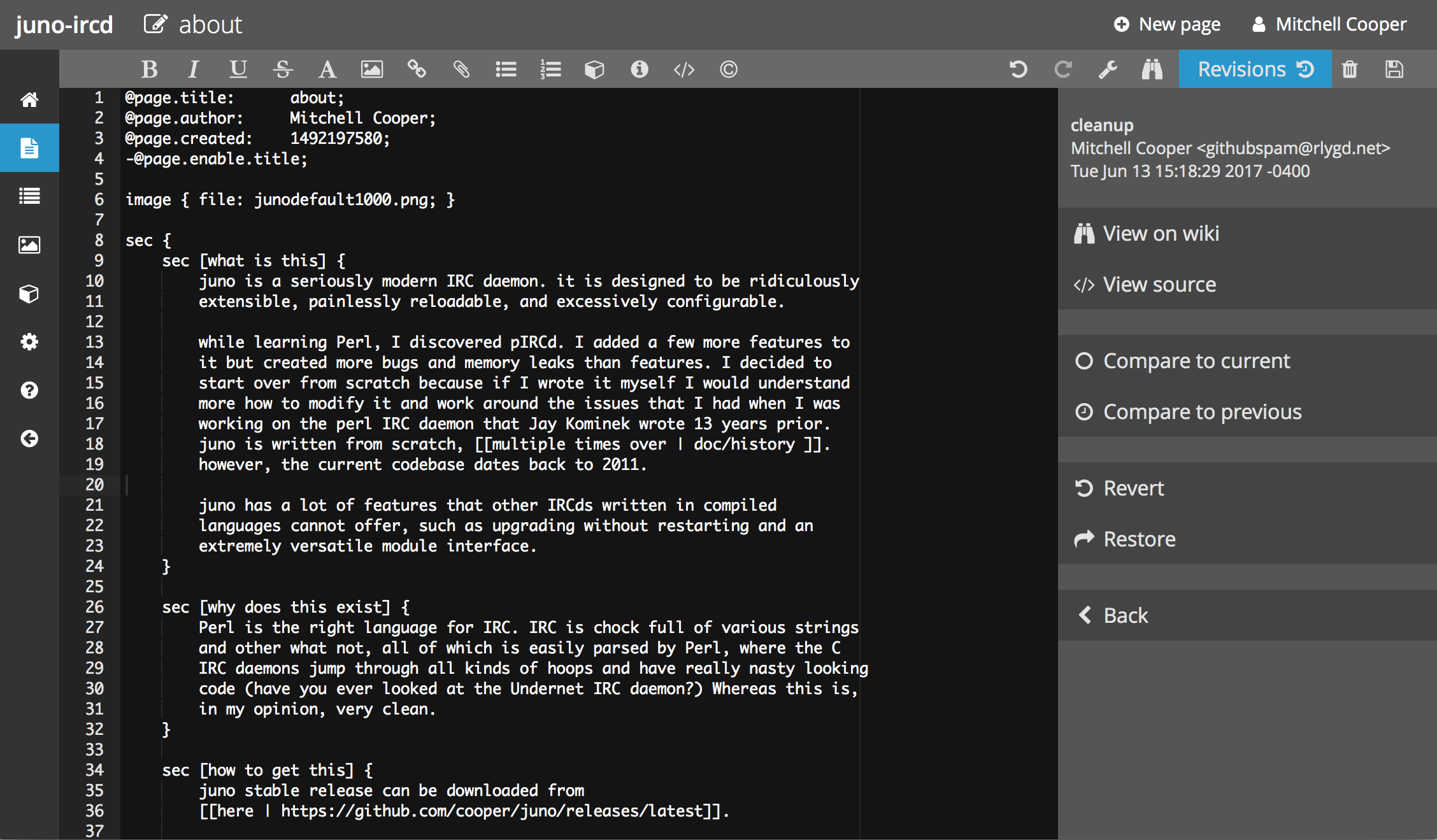Click the sec [what is this] line
Screen dimensions: 1437x840
[x=254, y=260]
